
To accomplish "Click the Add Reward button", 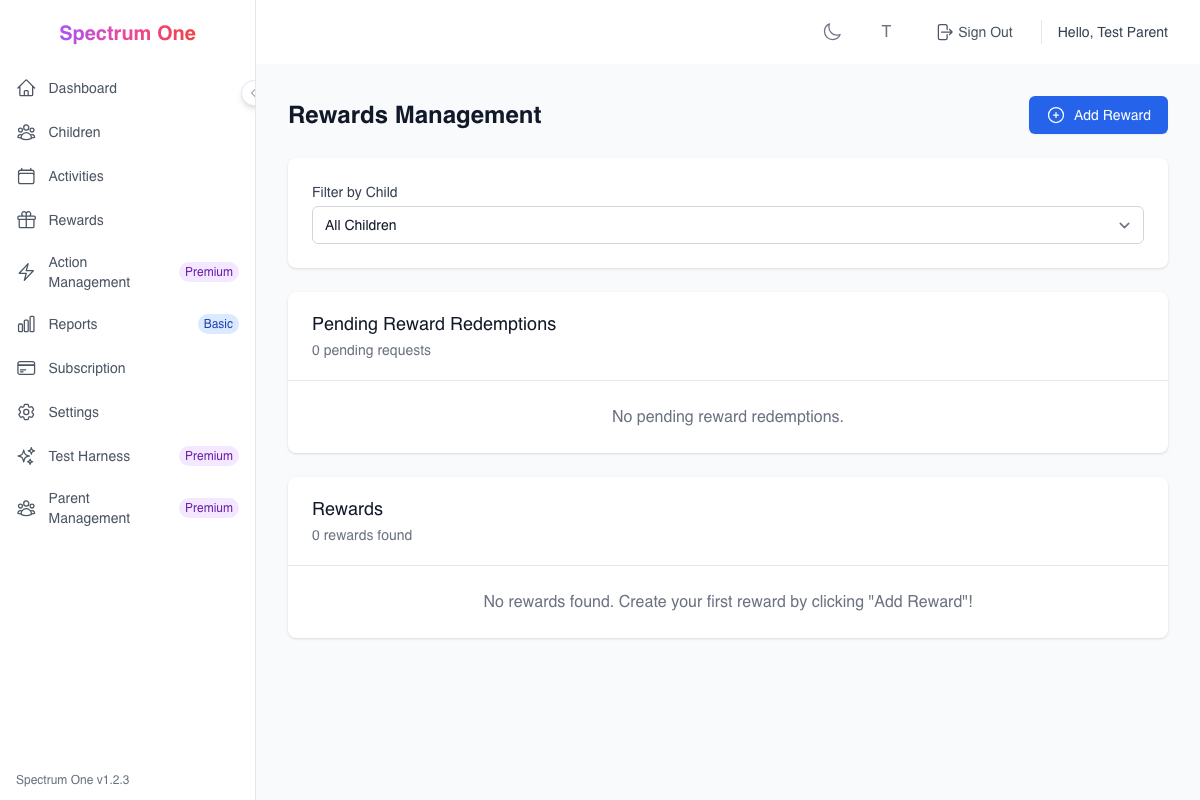I will coord(1098,115).
